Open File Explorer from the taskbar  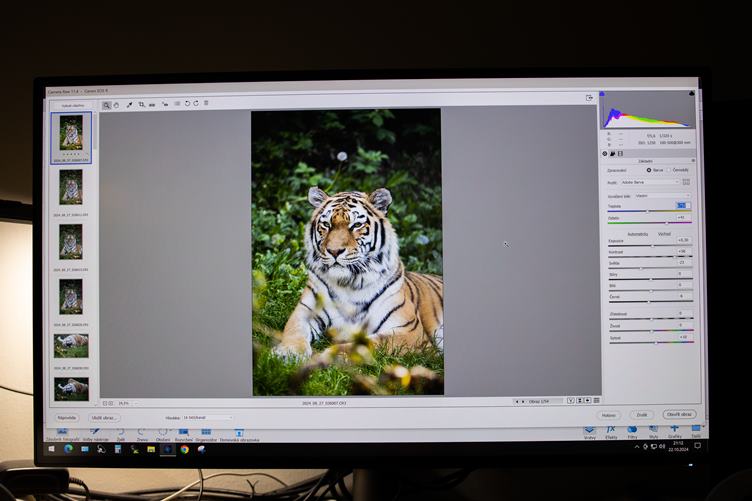pos(151,449)
